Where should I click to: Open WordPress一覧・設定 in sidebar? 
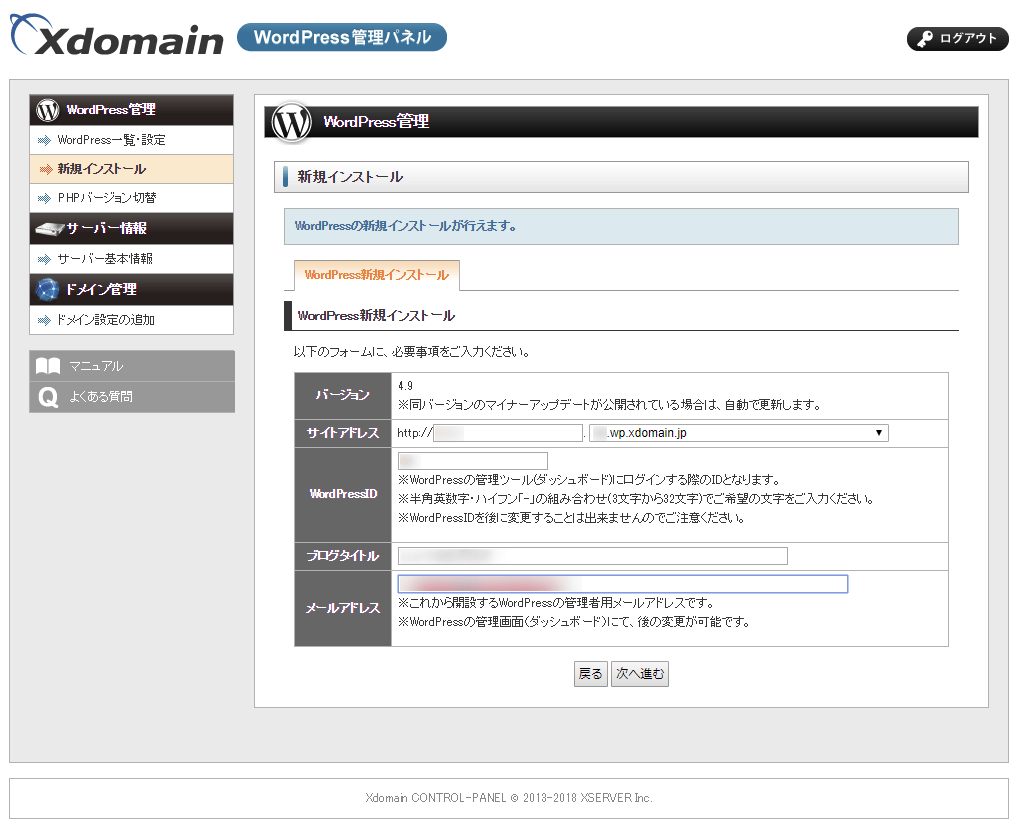coord(111,140)
